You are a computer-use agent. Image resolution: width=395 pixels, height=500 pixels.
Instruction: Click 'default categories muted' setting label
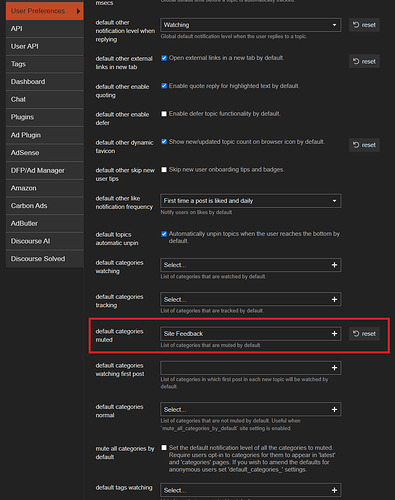[x=119, y=335]
